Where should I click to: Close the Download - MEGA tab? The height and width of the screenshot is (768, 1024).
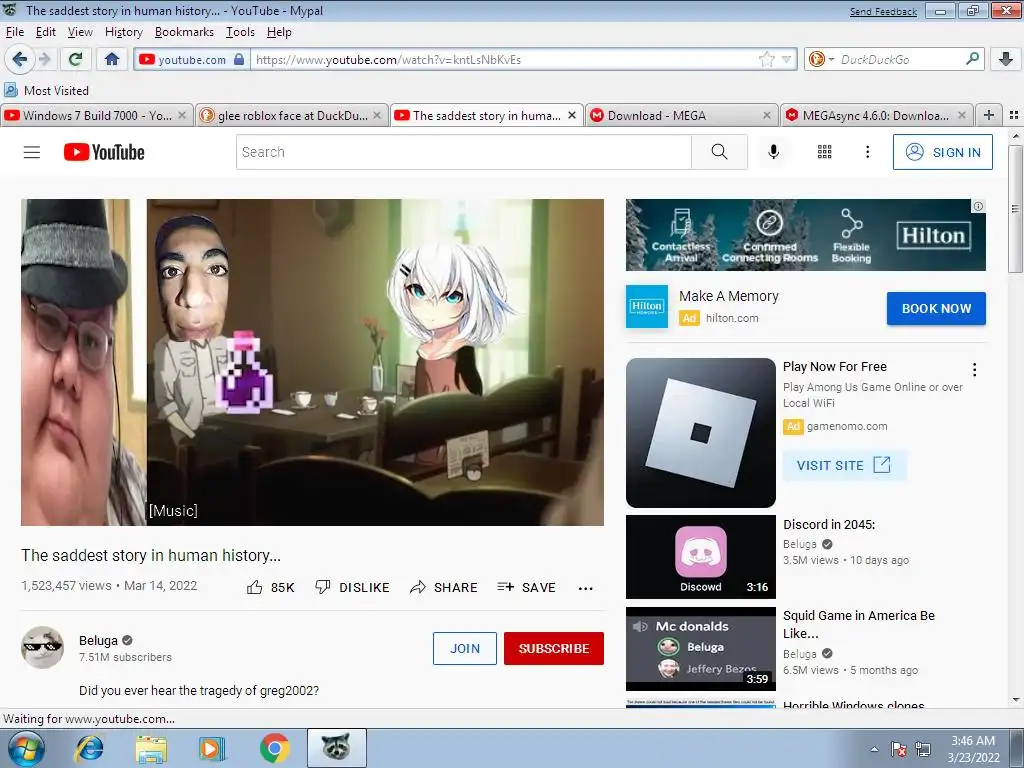[767, 115]
